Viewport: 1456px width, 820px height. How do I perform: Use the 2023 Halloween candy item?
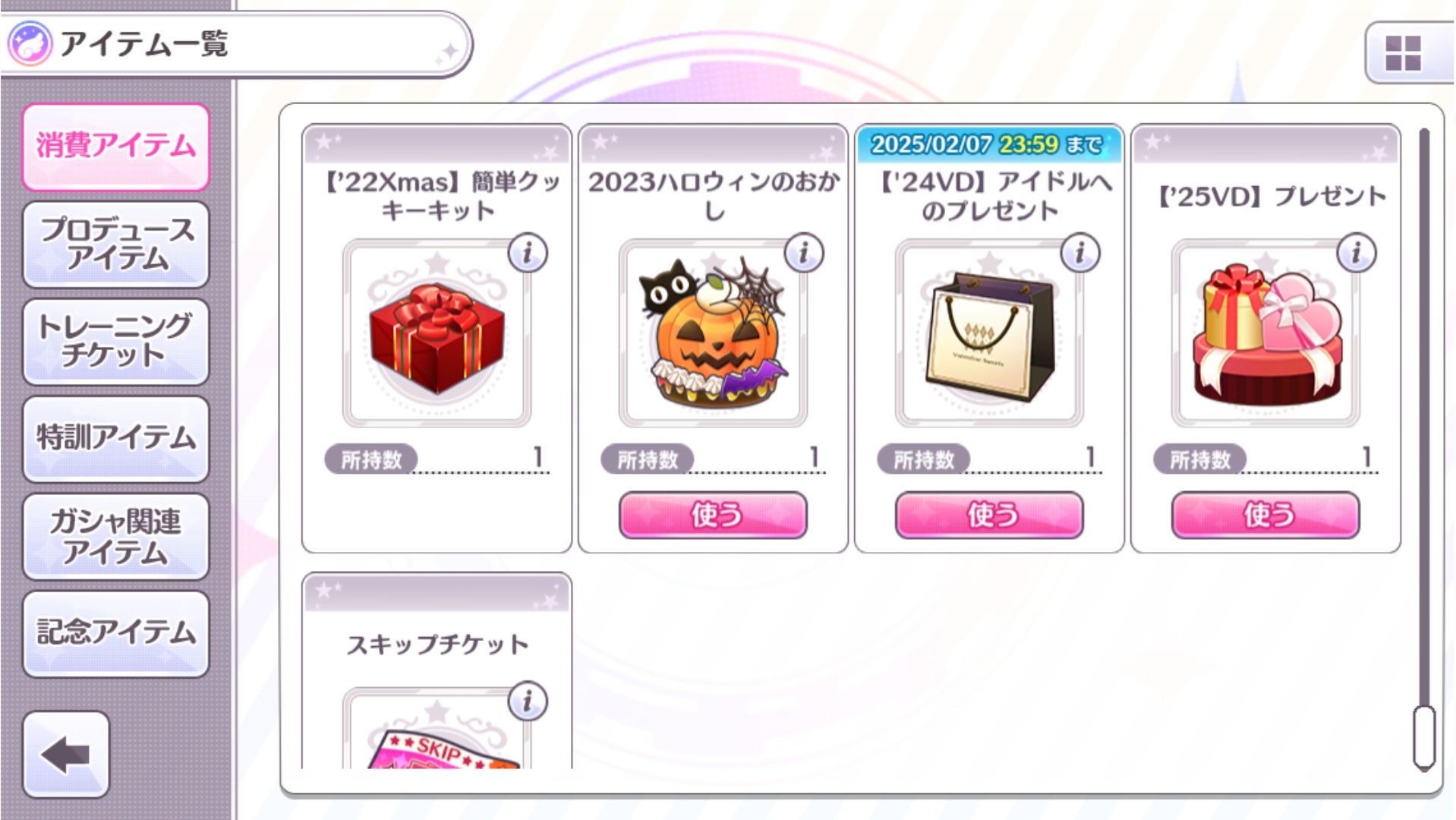(x=713, y=515)
